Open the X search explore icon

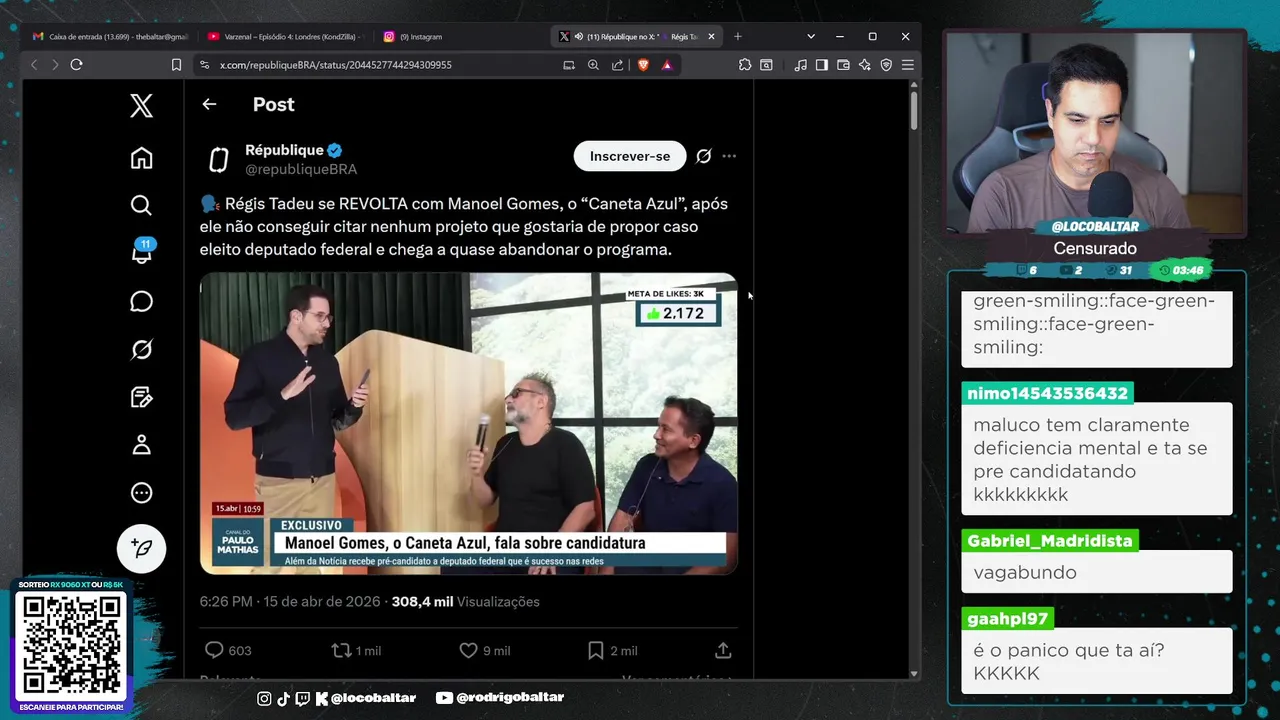pyautogui.click(x=141, y=205)
